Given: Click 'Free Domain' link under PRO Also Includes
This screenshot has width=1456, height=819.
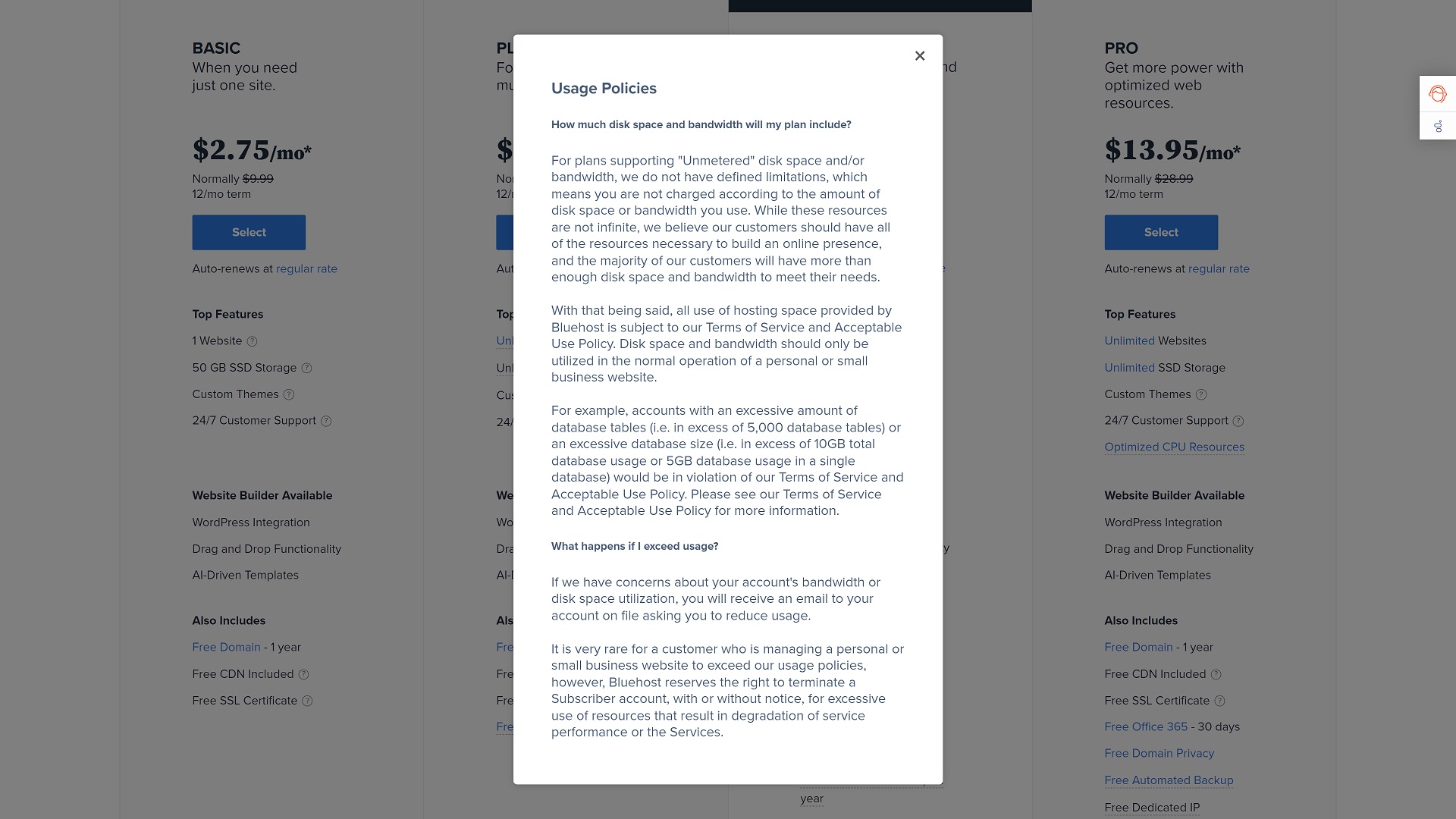Looking at the screenshot, I should [1138, 647].
